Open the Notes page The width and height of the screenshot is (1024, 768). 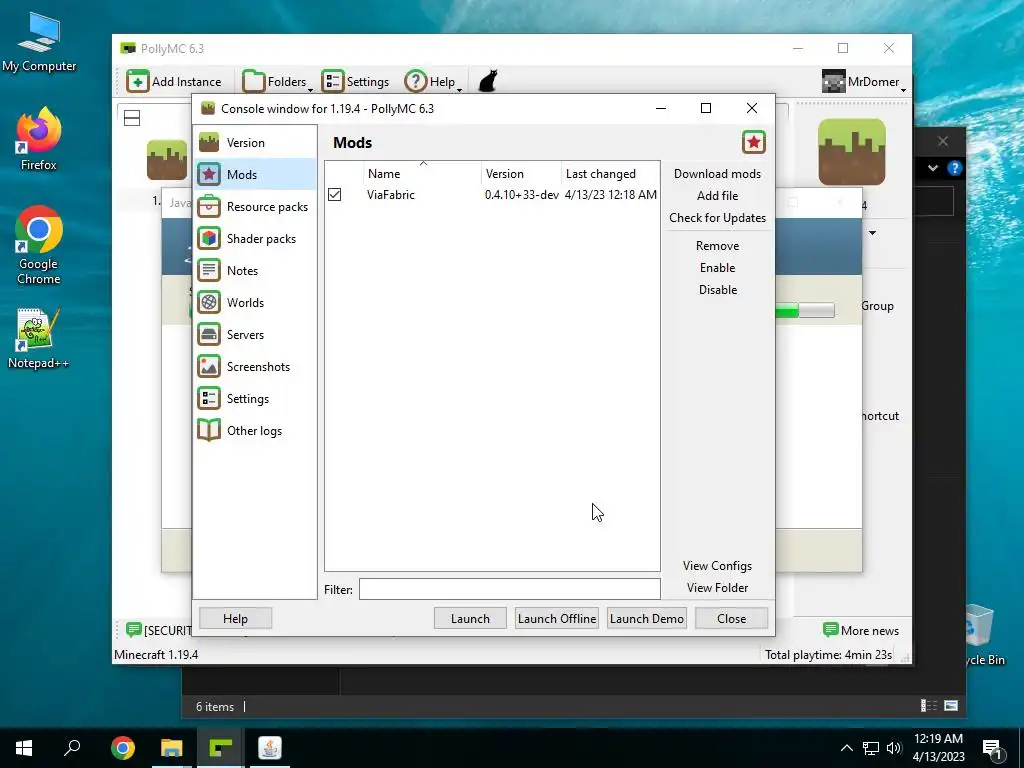coord(255,270)
